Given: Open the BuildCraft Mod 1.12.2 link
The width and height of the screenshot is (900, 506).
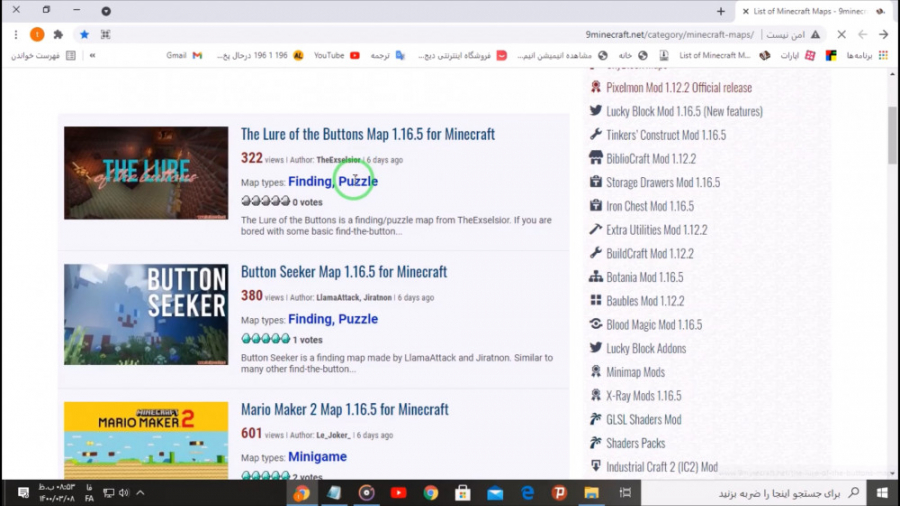Looking at the screenshot, I should [650, 253].
